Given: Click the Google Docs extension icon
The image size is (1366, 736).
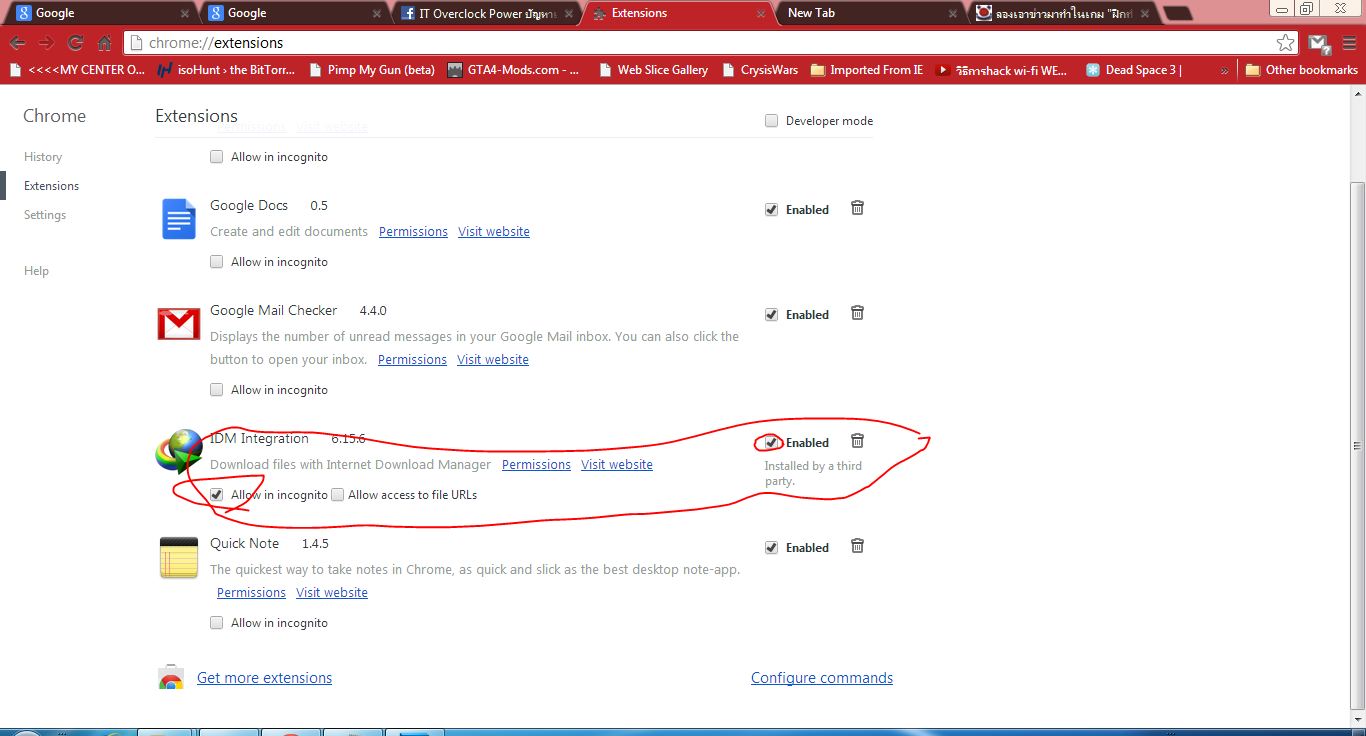Looking at the screenshot, I should pos(179,218).
